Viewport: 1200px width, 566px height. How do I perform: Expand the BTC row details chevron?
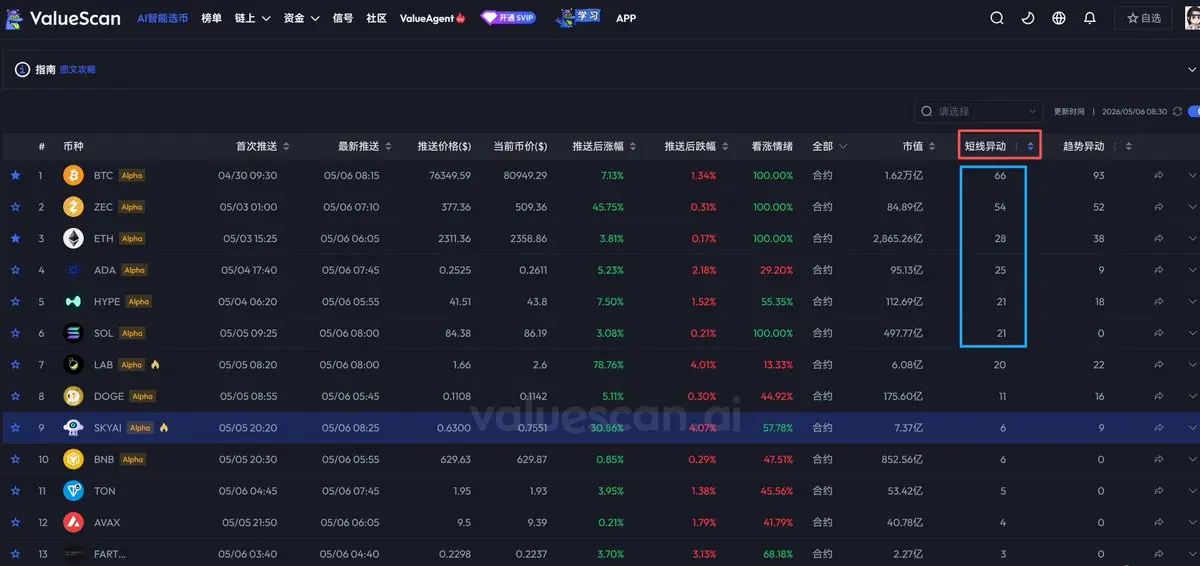tap(1192, 175)
